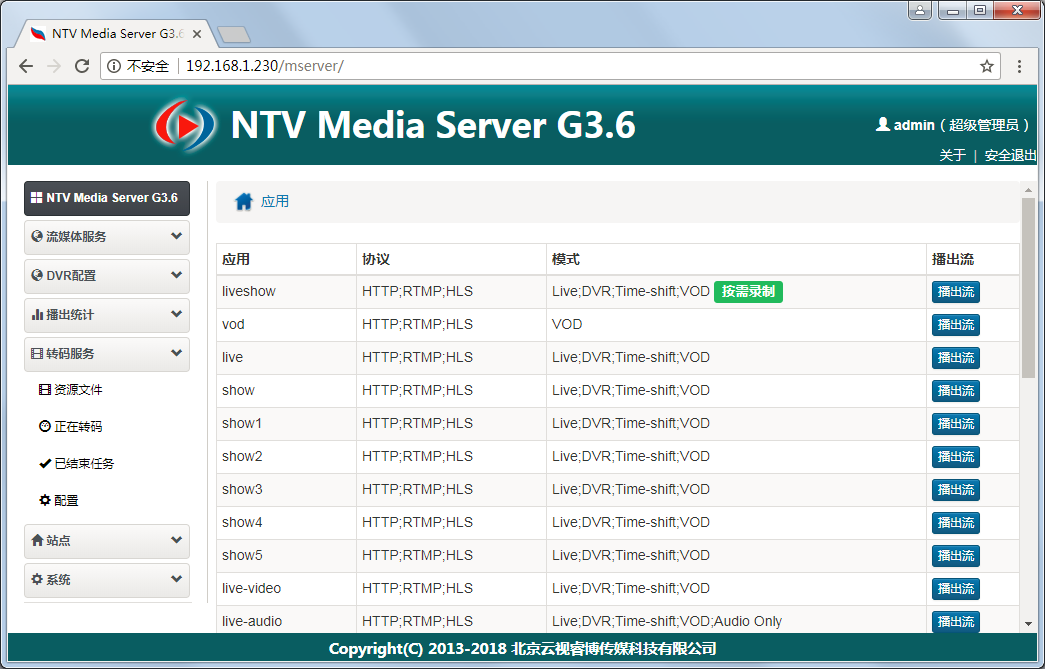The height and width of the screenshot is (669, 1045).
Task: Click the 应用 breadcrumb link
Action: pos(275,201)
